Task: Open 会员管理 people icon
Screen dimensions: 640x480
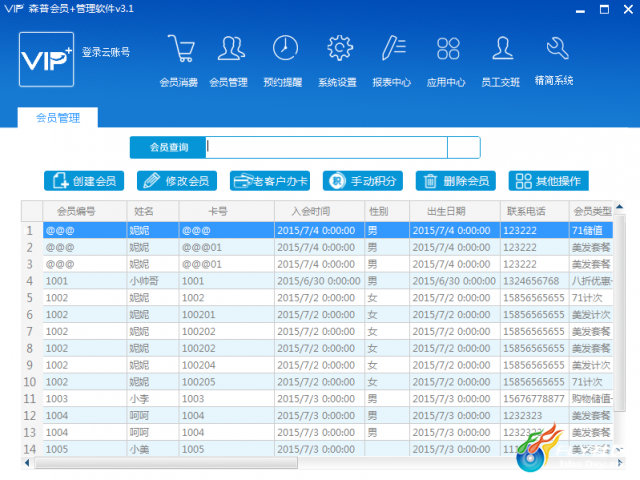Action: coord(231,49)
